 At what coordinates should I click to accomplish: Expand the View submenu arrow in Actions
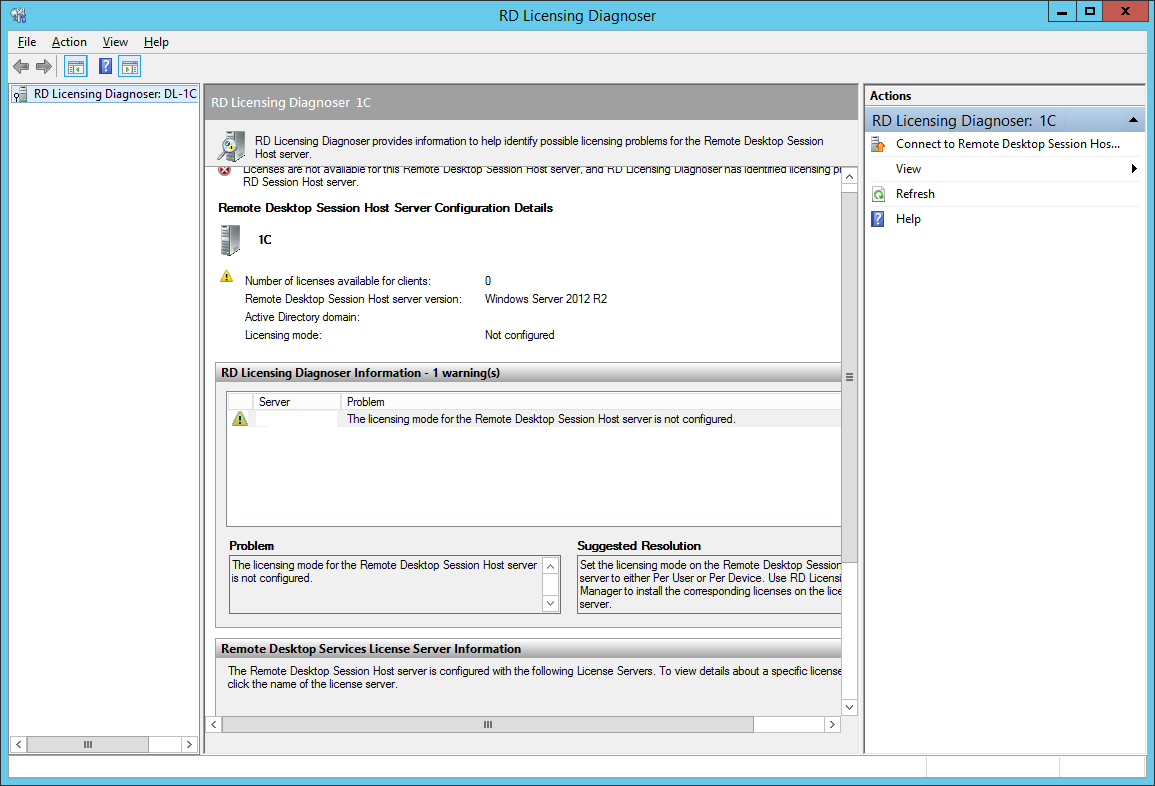(1134, 169)
